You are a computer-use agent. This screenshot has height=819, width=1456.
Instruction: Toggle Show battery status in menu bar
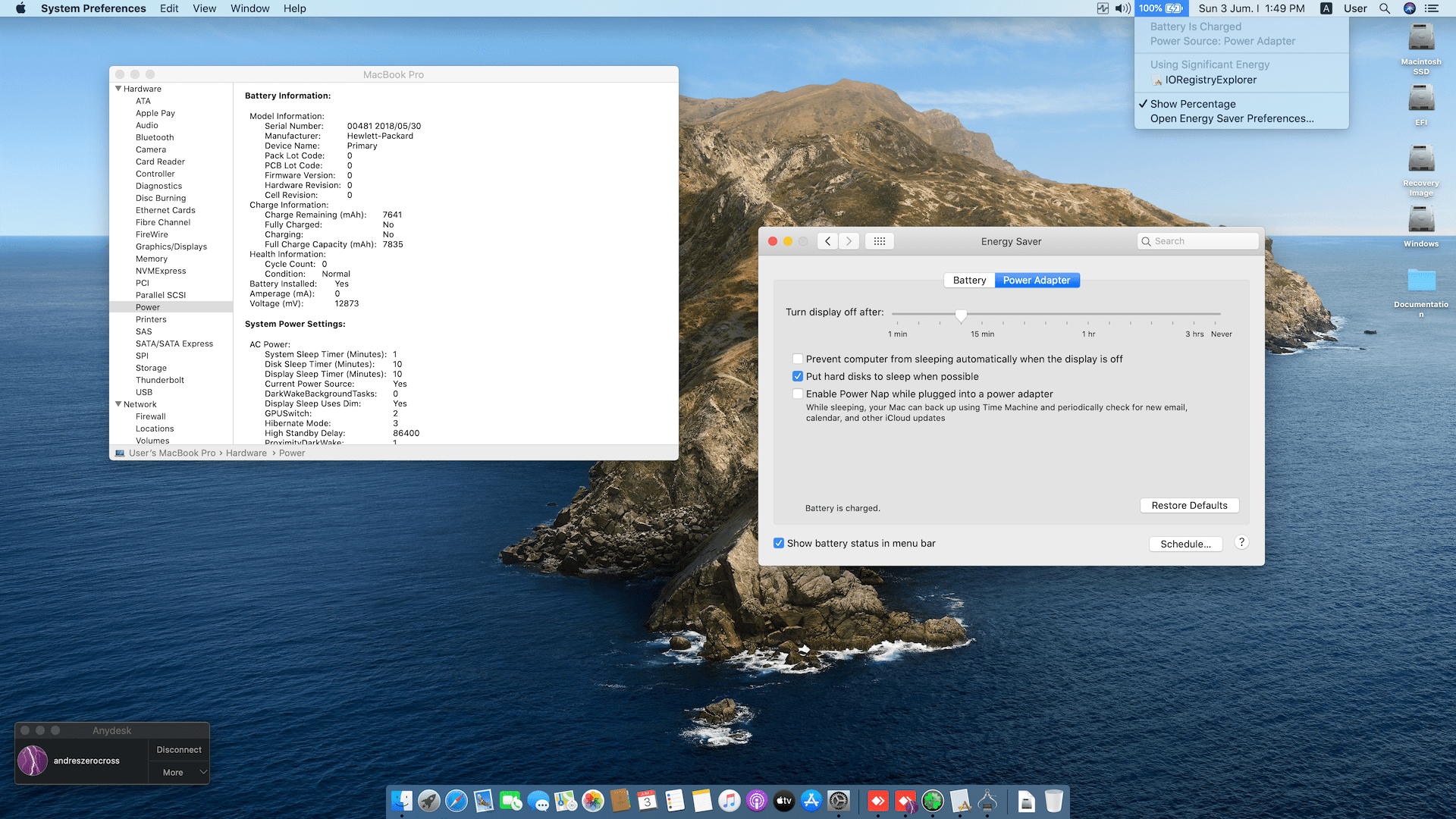[x=779, y=543]
